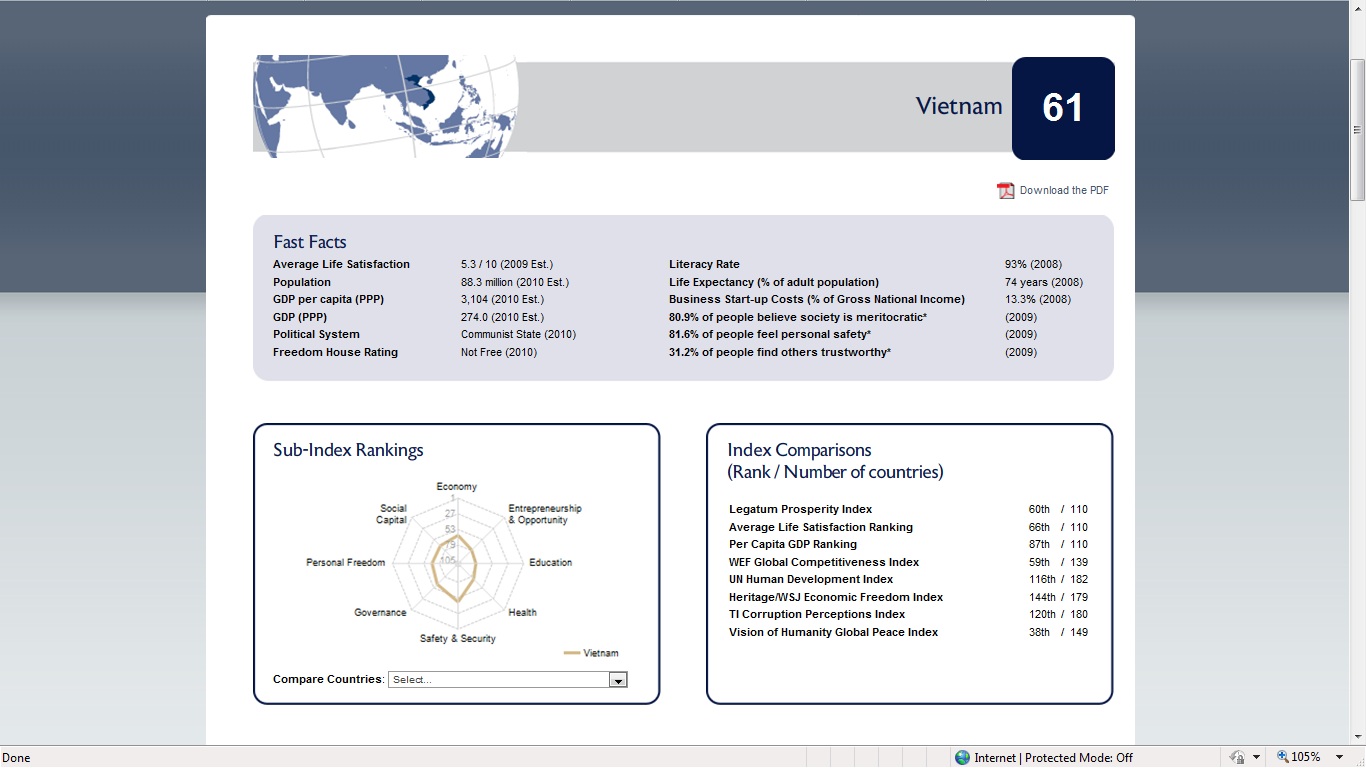Click the rank 61 badge
Viewport: 1366px width, 768px height.
tap(1062, 108)
